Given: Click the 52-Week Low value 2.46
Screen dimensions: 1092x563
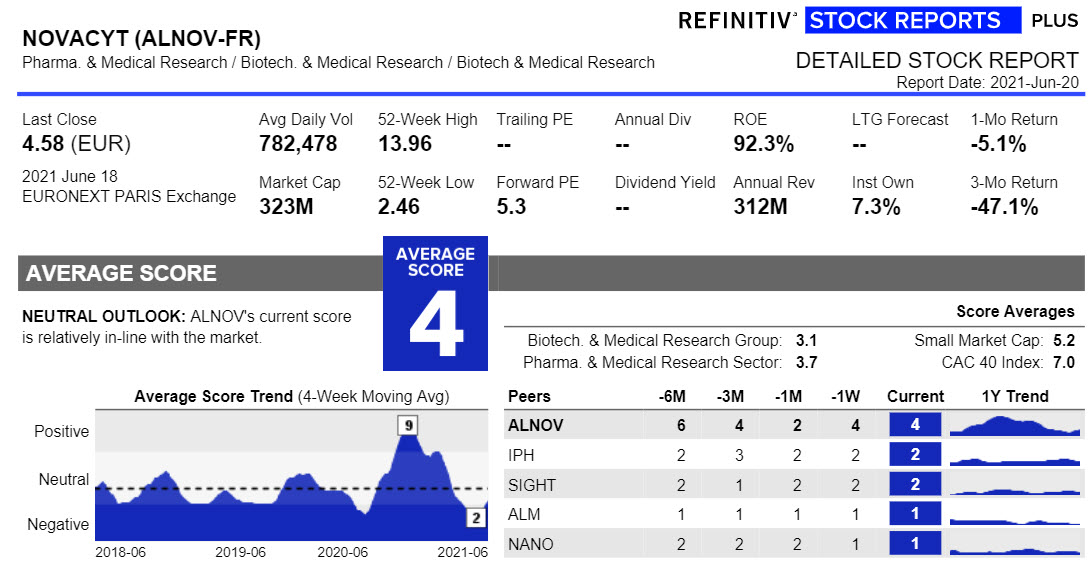Looking at the screenshot, I should click(x=399, y=207).
